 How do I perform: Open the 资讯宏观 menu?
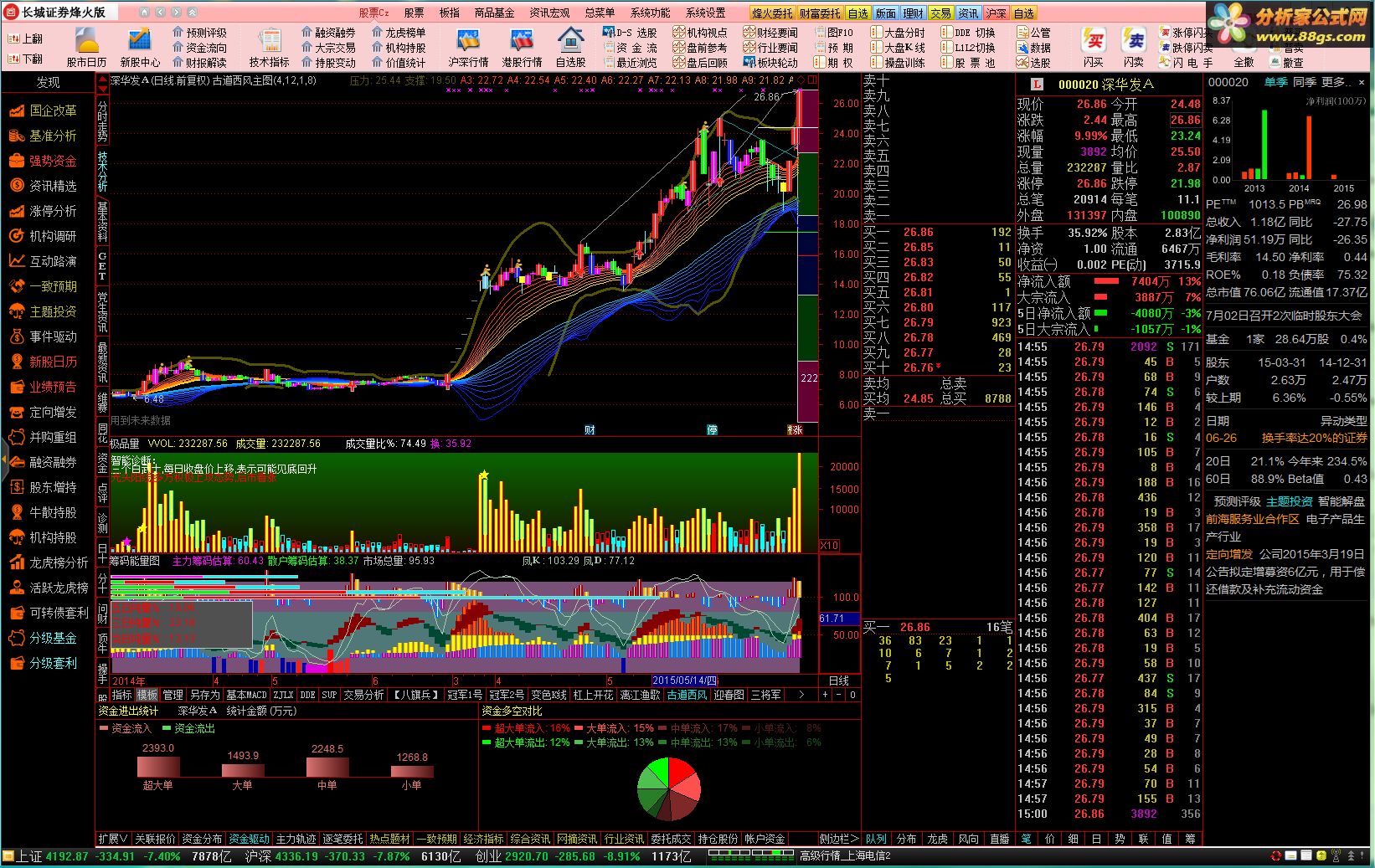point(549,13)
